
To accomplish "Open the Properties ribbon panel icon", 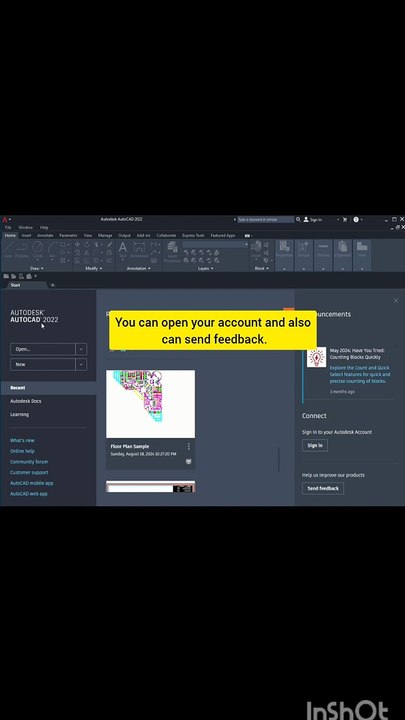I will (x=284, y=250).
